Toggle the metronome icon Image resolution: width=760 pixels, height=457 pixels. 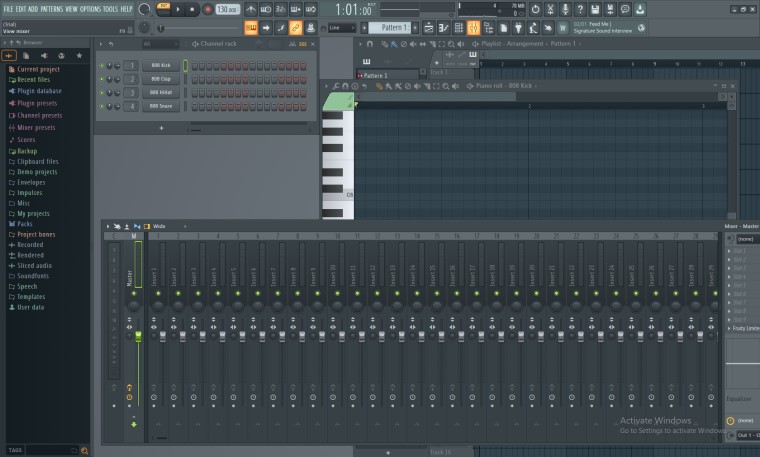251,9
